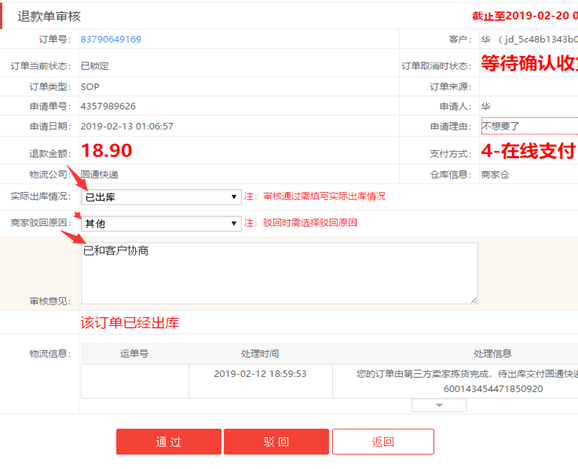Click the resize handle of the 审核意见 text area
The image size is (578, 469).
tap(474, 300)
